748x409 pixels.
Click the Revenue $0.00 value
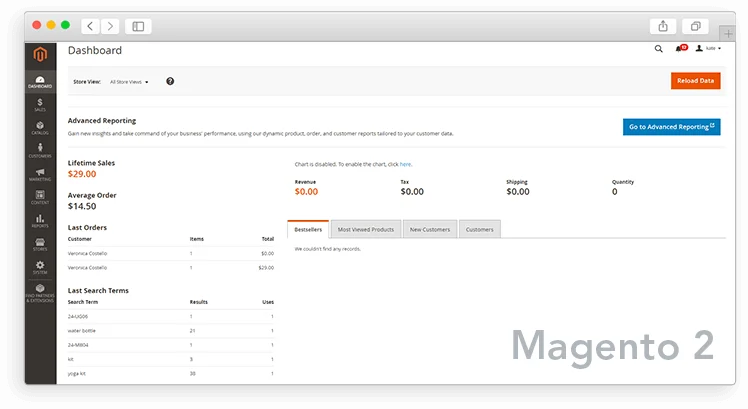tap(306, 192)
